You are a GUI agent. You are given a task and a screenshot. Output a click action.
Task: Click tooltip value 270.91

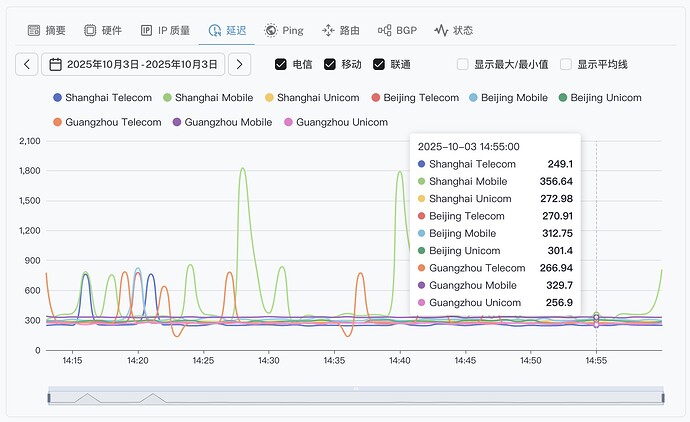(x=558, y=216)
